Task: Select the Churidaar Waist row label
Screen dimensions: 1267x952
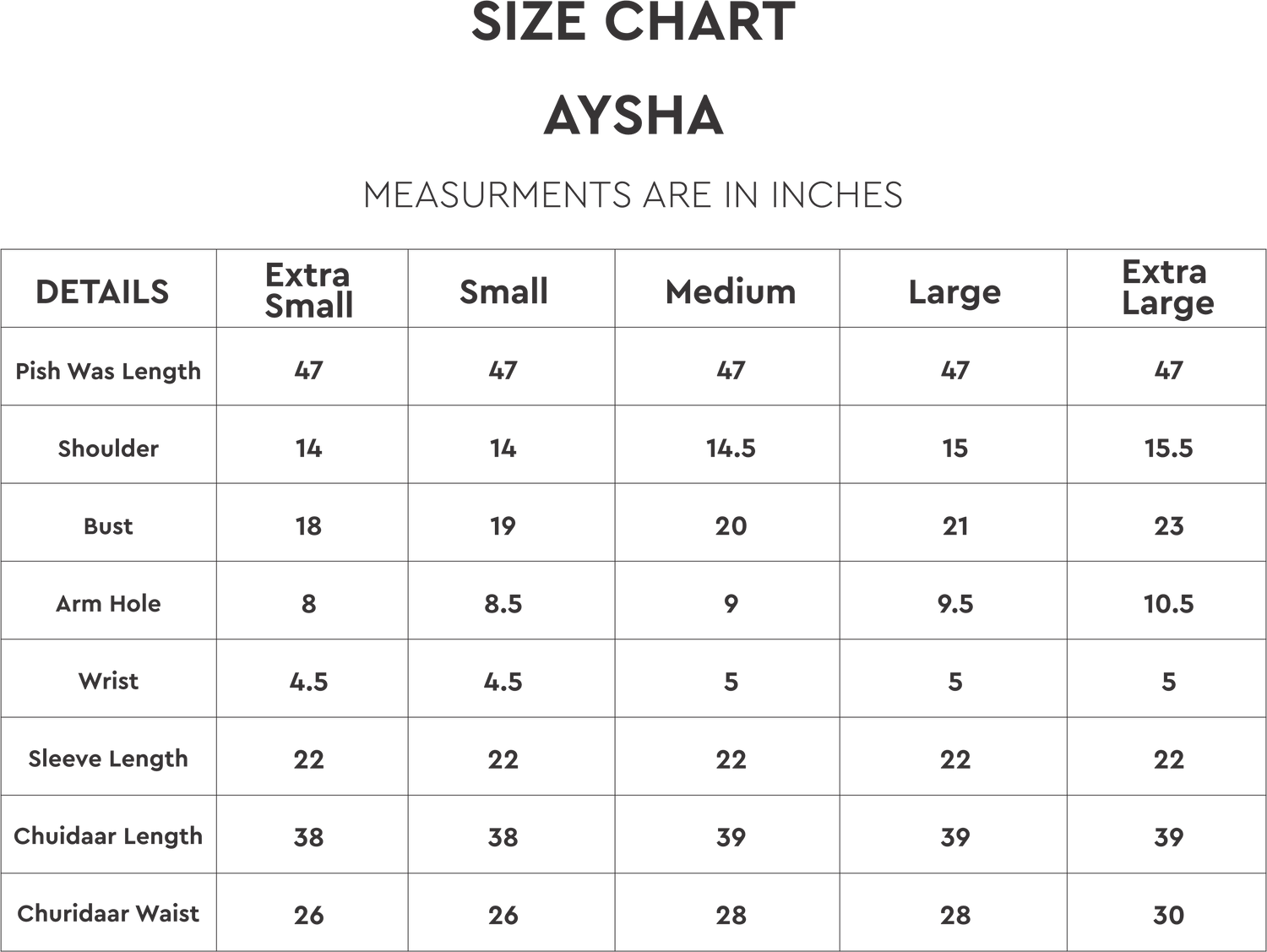Action: 108,913
